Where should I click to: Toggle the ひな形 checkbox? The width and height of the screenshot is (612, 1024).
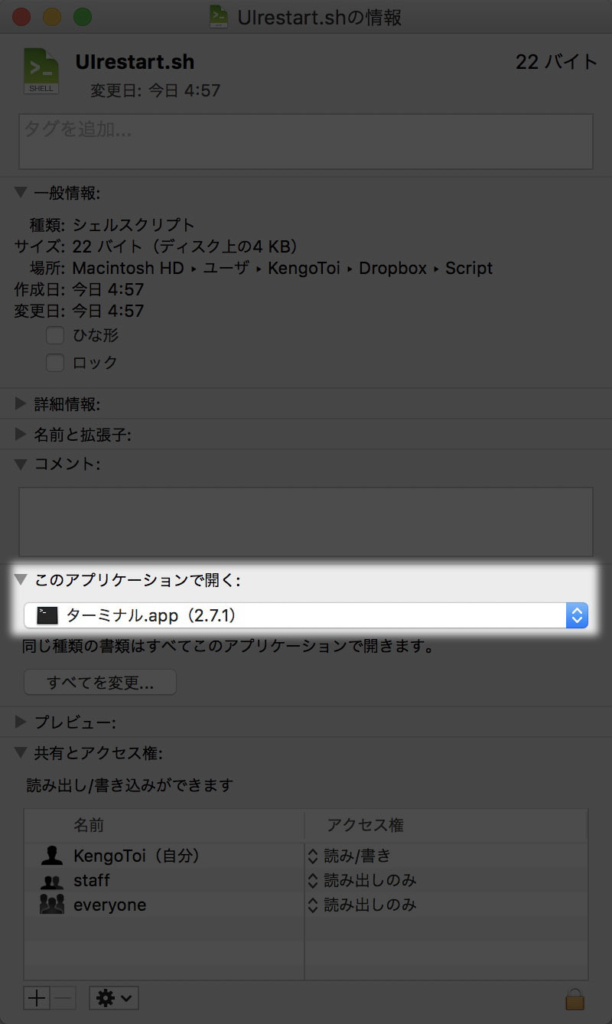(x=55, y=335)
